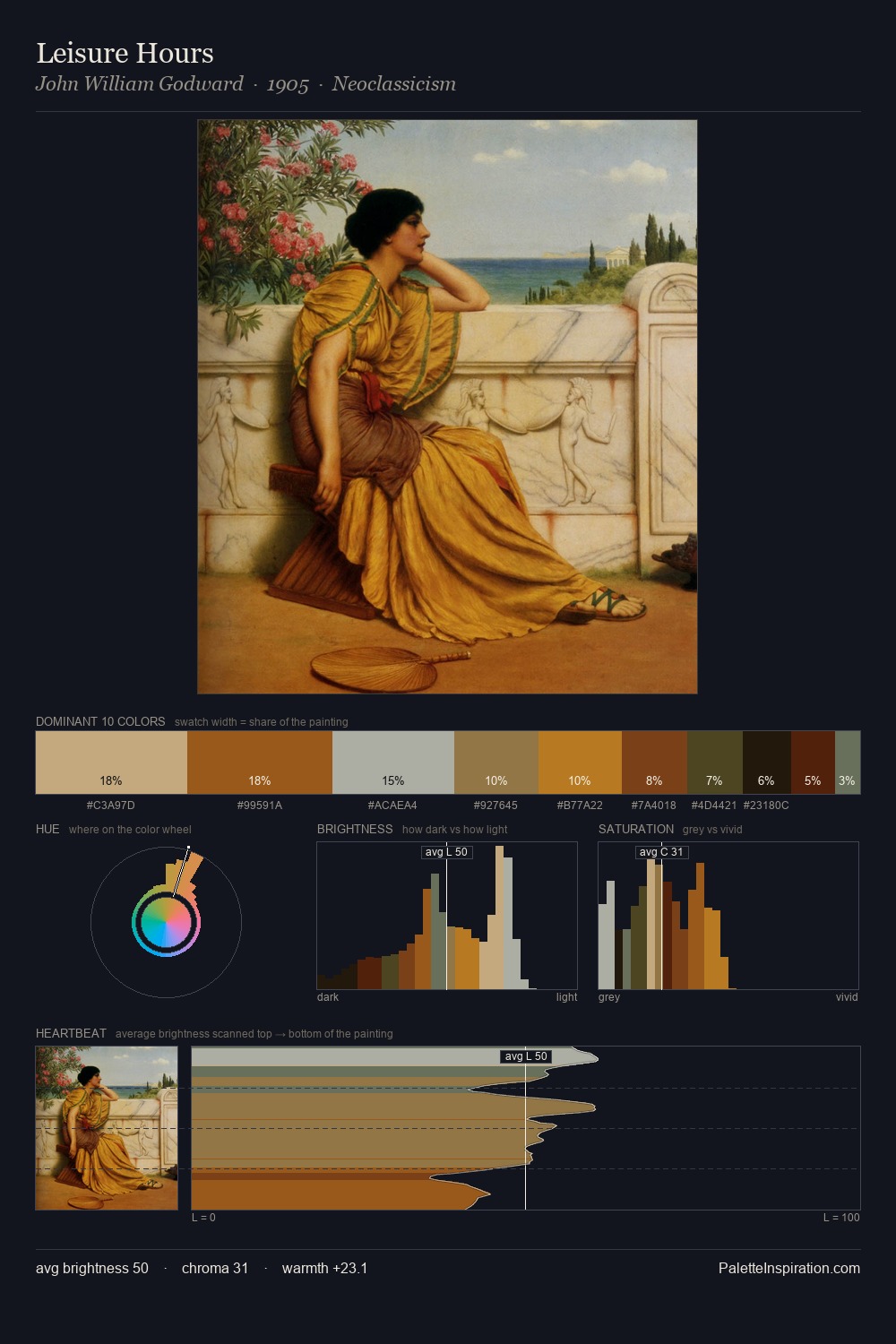Open the PaletteInspiration.com link
896x1344 pixels.
click(x=789, y=1268)
